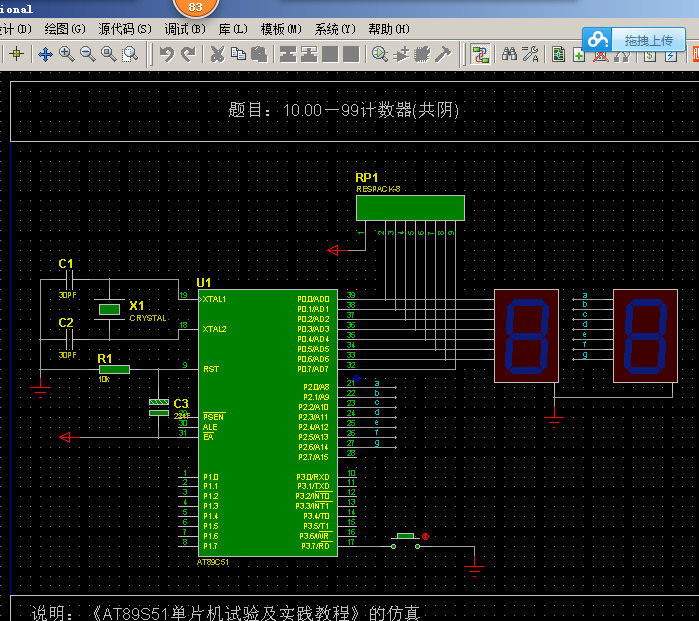
Task: Click the RST pin label
Action: [x=211, y=369]
